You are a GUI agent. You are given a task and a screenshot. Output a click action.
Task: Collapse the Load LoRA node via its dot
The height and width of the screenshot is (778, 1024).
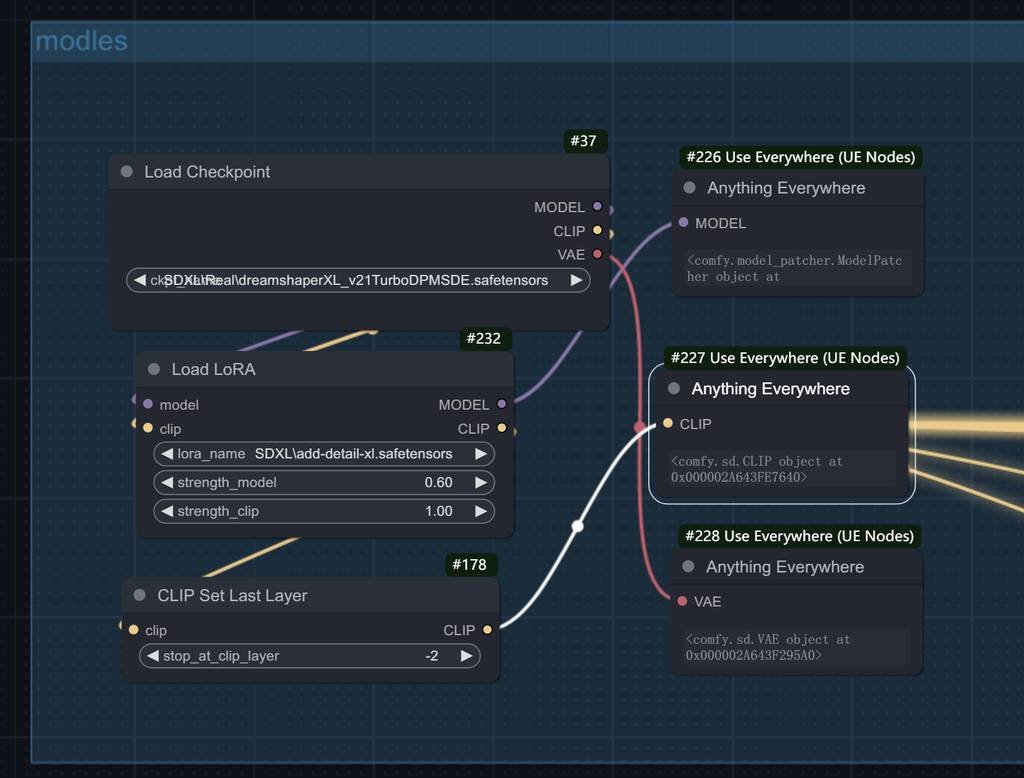154,369
